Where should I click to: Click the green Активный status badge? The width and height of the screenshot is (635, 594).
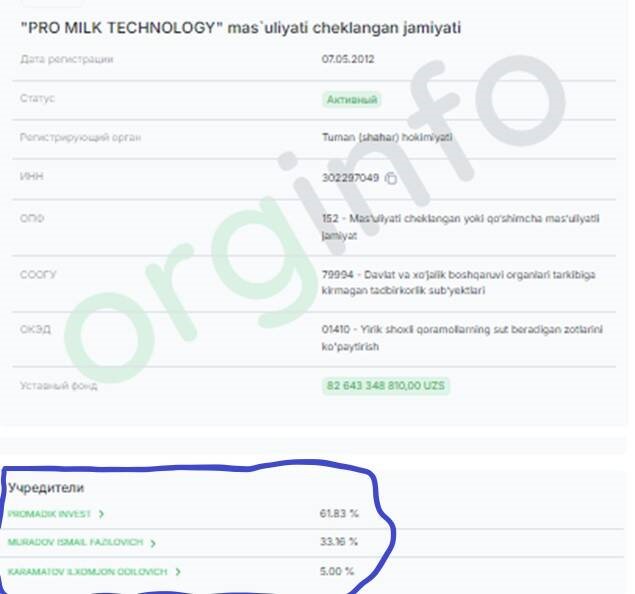click(352, 100)
